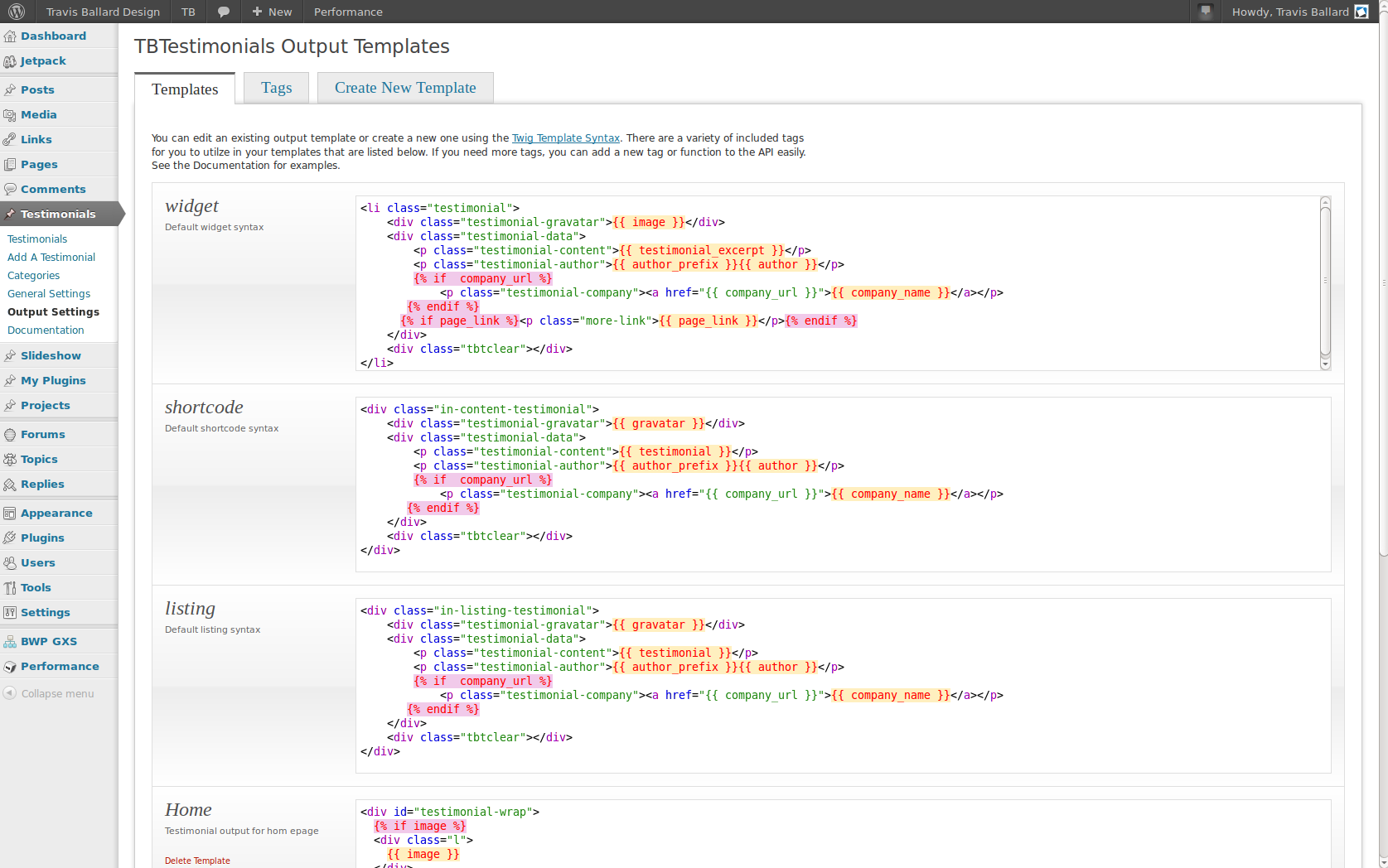The width and height of the screenshot is (1388, 868).
Task: Click the listing template heading
Action: tap(190, 609)
